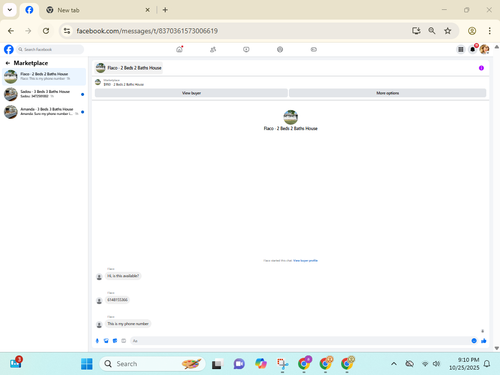
Task: Open the Gaming icon in top navigation
Action: click(x=314, y=49)
